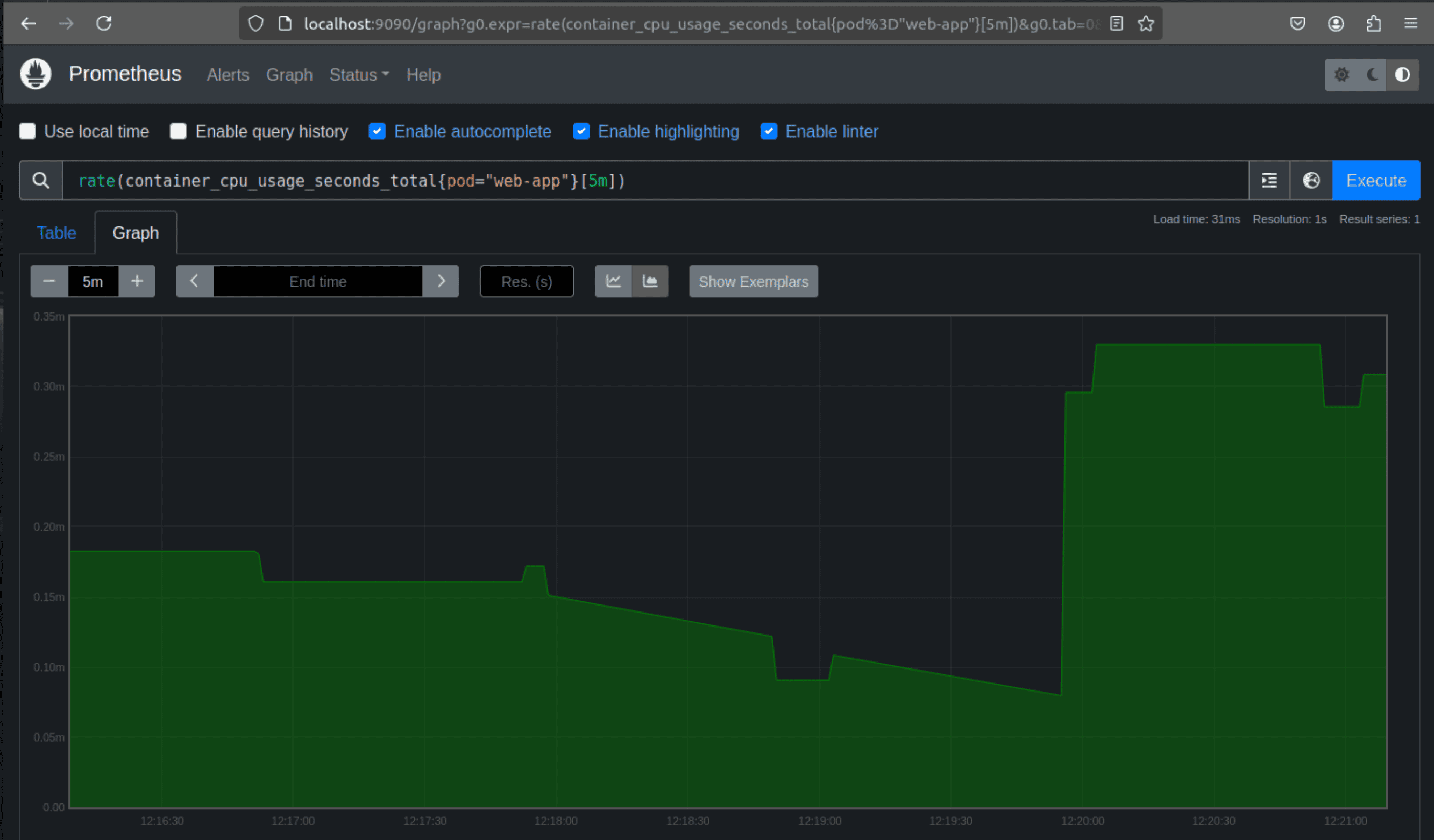The width and height of the screenshot is (1434, 840).
Task: Click the 5m range input
Action: pyautogui.click(x=93, y=281)
